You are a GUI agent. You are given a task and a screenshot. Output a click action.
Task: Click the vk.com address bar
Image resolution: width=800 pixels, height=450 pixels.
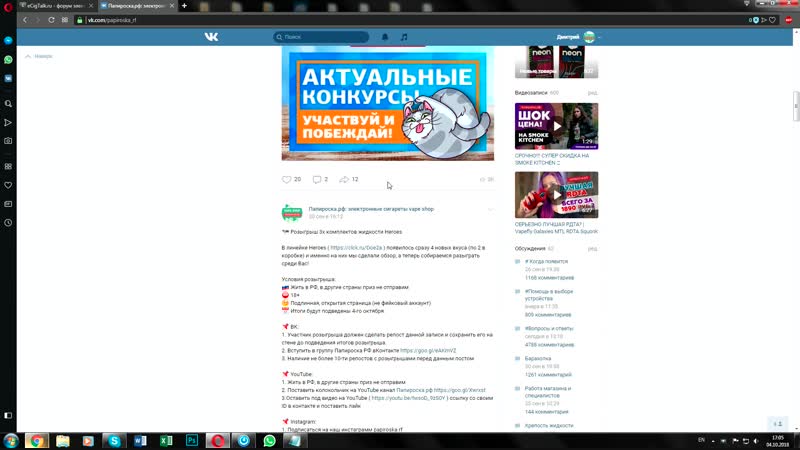pos(408,20)
